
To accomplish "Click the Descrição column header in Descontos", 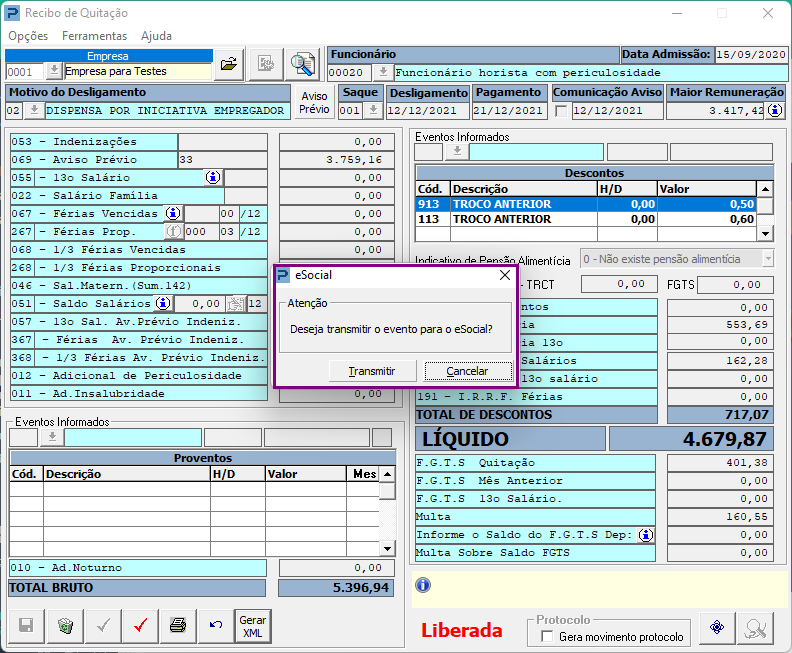I will pos(524,189).
